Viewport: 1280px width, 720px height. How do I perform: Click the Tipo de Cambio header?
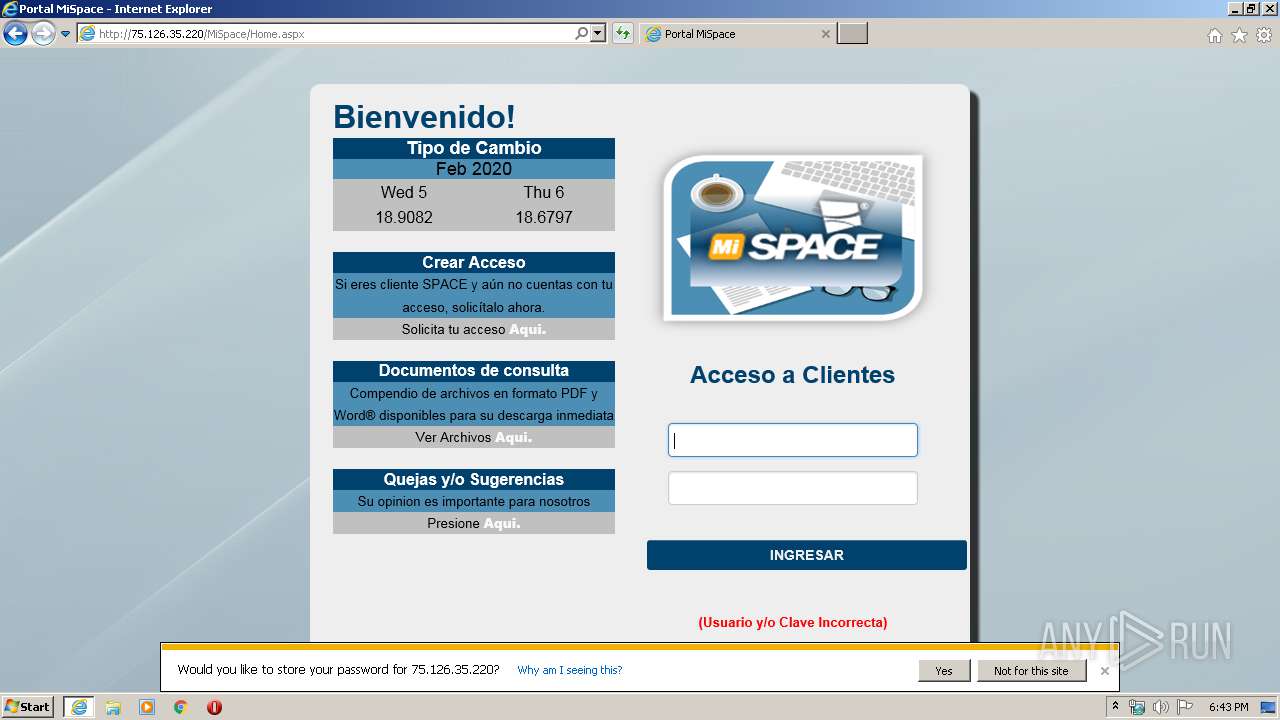[474, 148]
